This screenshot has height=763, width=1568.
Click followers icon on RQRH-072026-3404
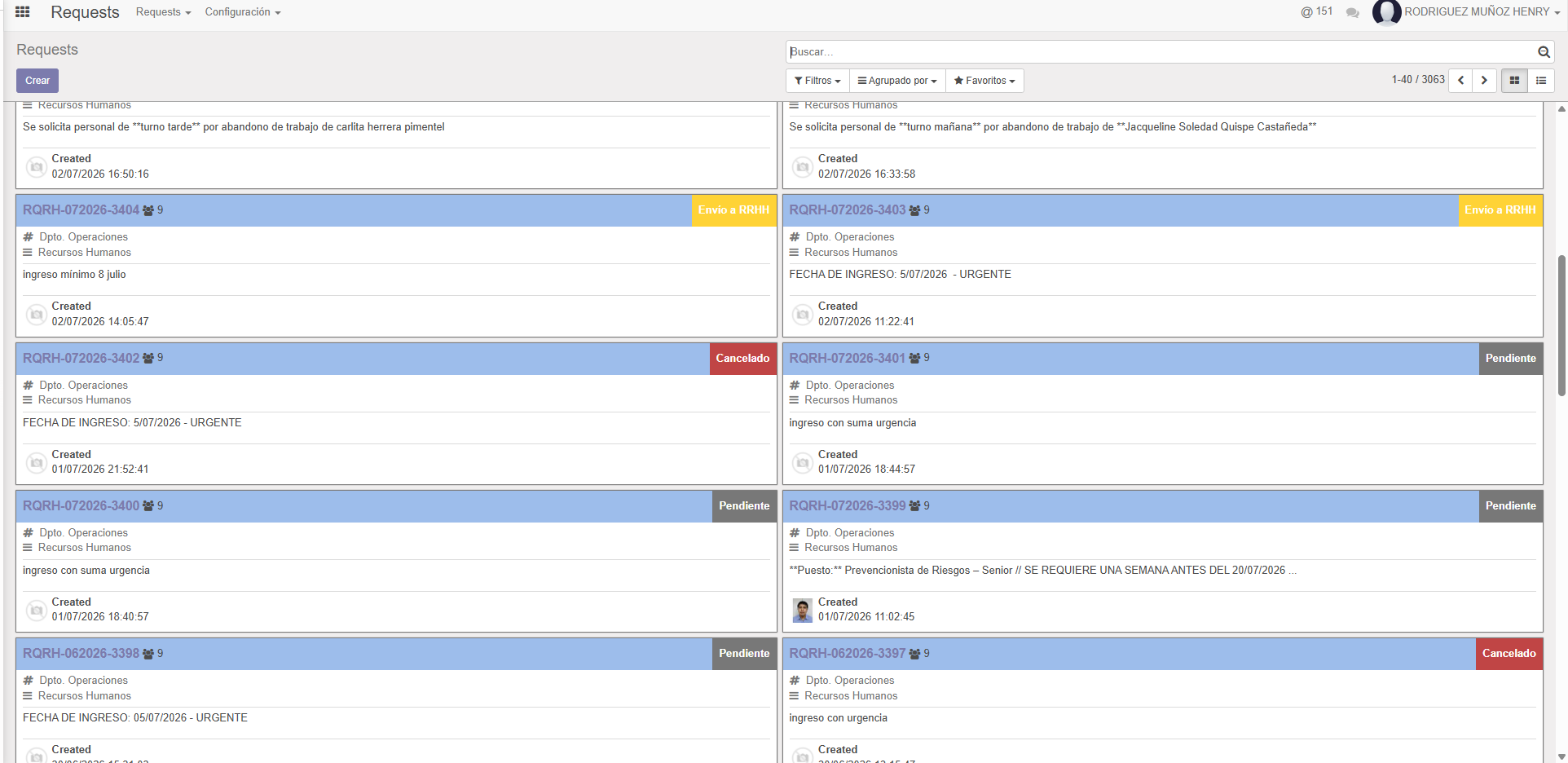pos(148,210)
